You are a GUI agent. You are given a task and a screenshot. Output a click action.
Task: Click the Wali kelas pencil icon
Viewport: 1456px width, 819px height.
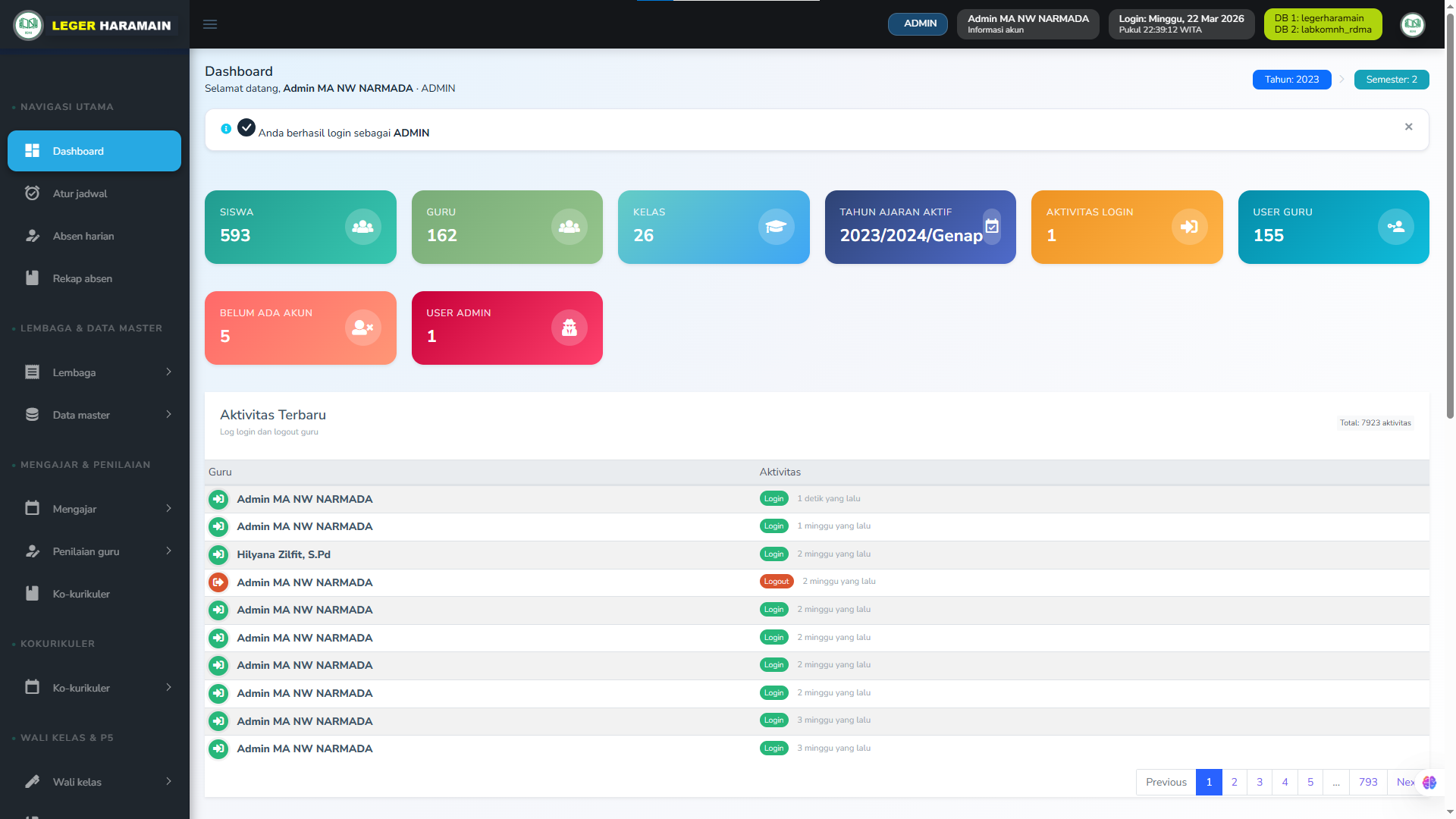click(x=32, y=782)
